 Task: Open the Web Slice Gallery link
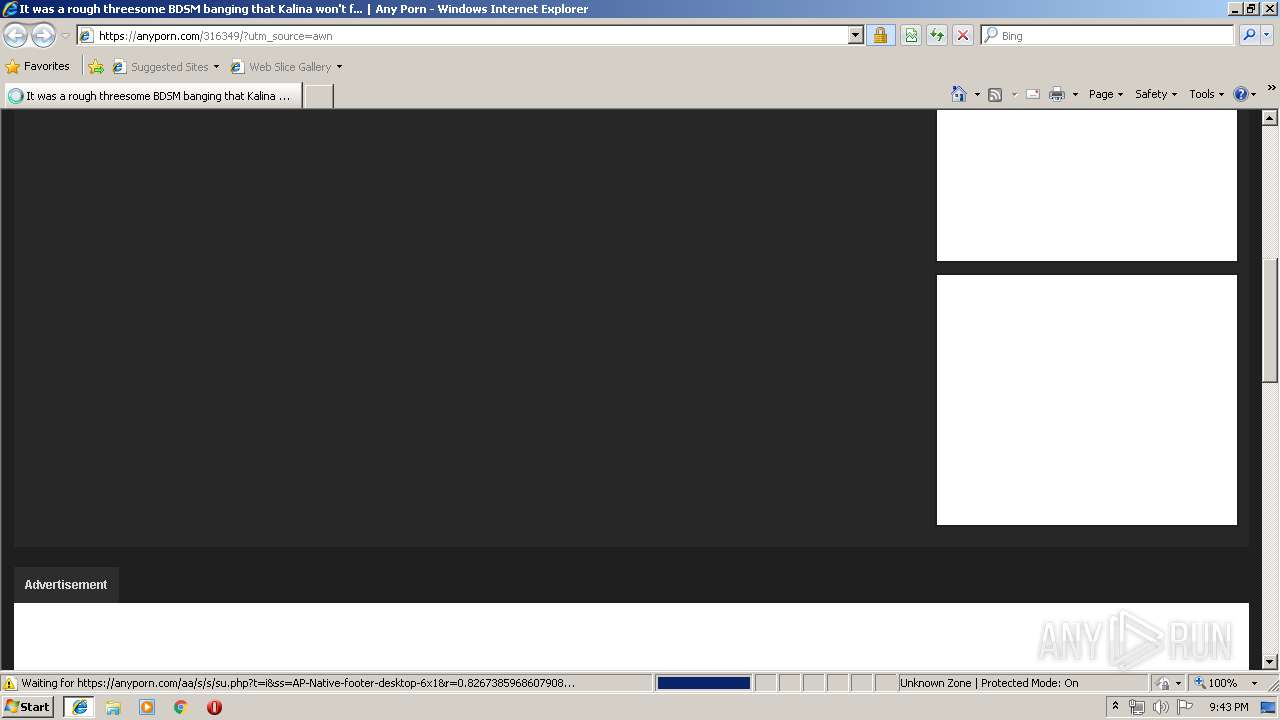pos(286,67)
